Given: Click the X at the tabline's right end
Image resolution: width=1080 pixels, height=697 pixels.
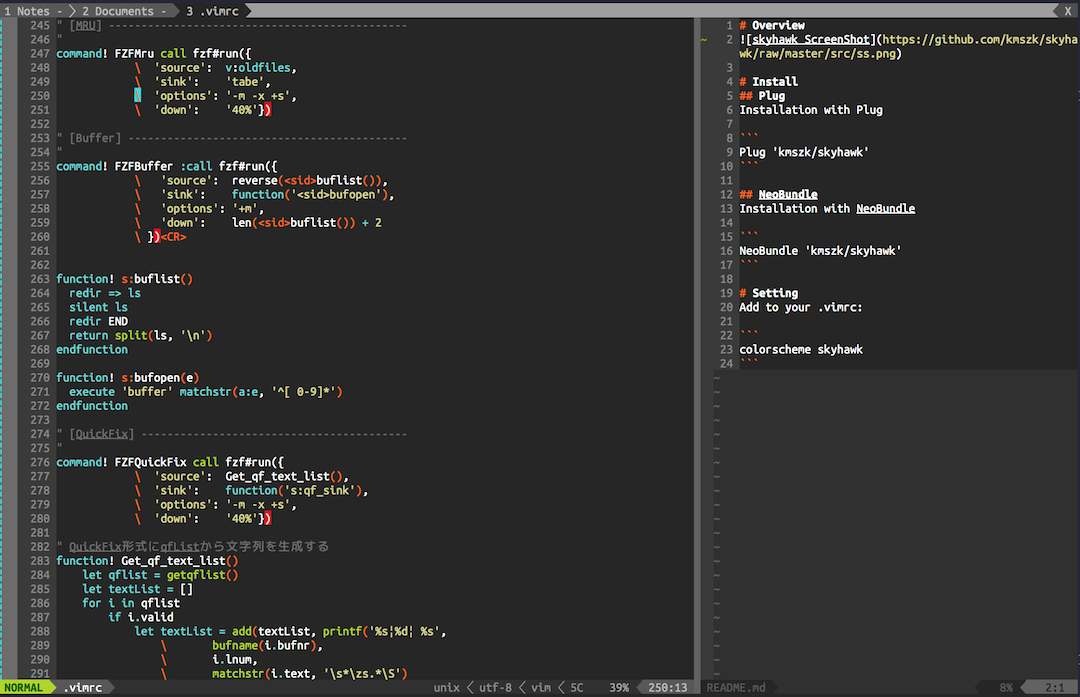Looking at the screenshot, I should [1067, 10].
